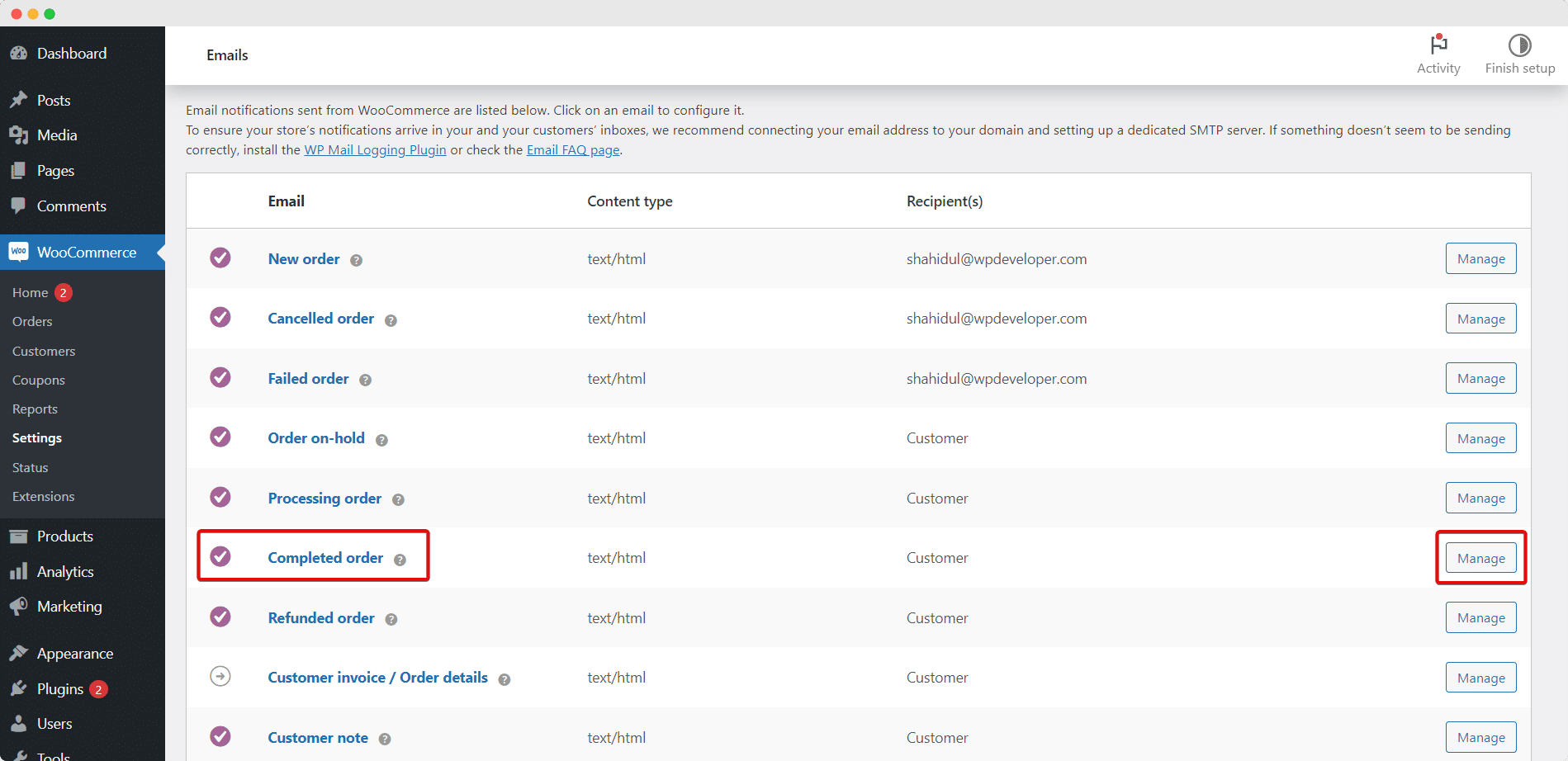Click the Marketing megaphone icon
This screenshot has width=1568, height=761.
point(18,607)
